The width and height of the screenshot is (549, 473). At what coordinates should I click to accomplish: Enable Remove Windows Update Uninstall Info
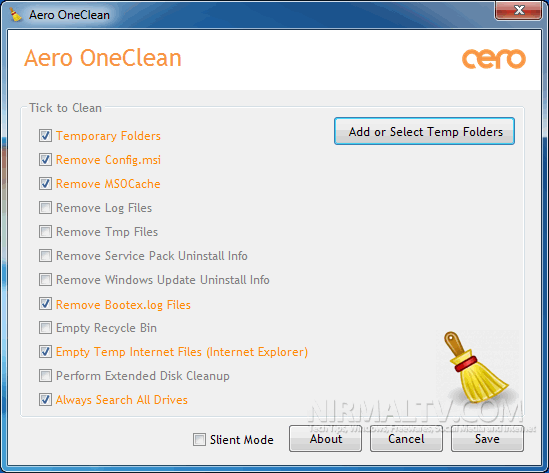pyautogui.click(x=46, y=280)
